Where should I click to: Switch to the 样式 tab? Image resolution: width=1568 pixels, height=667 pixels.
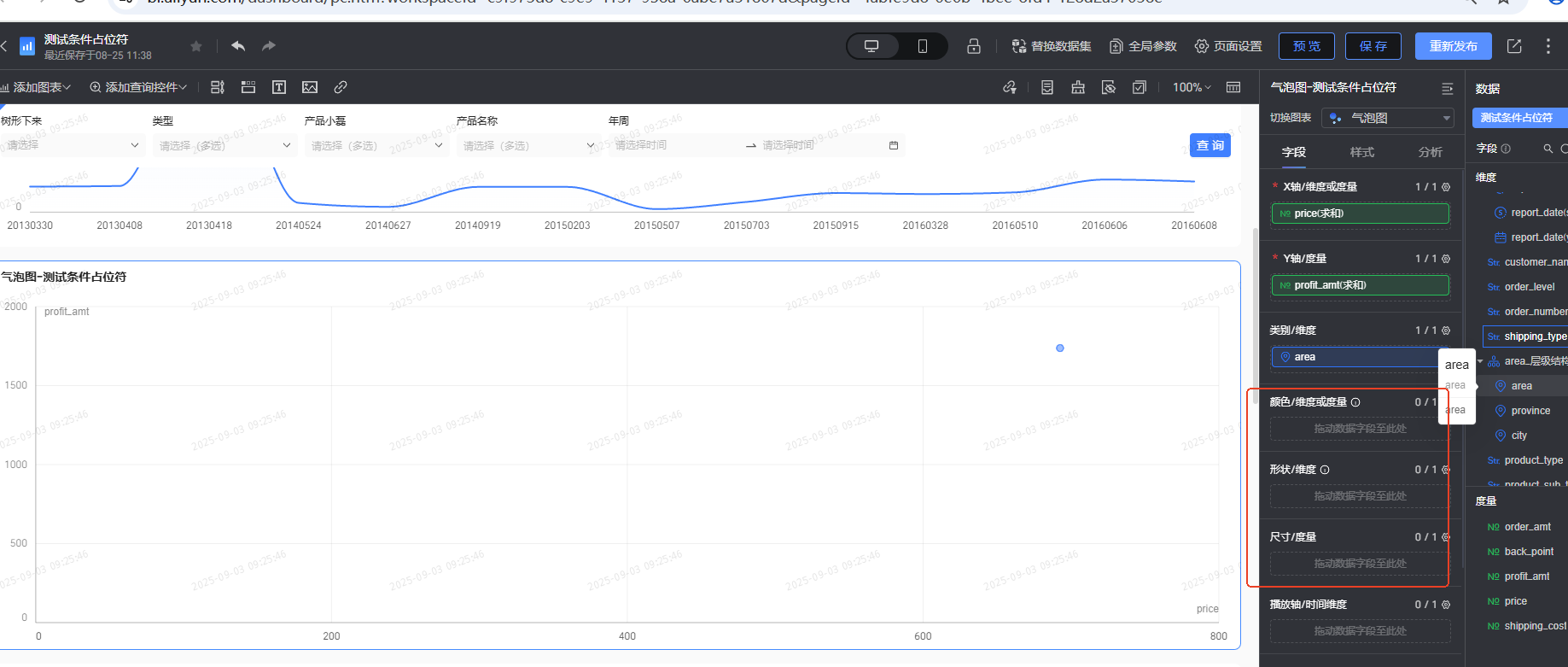tap(1362, 152)
